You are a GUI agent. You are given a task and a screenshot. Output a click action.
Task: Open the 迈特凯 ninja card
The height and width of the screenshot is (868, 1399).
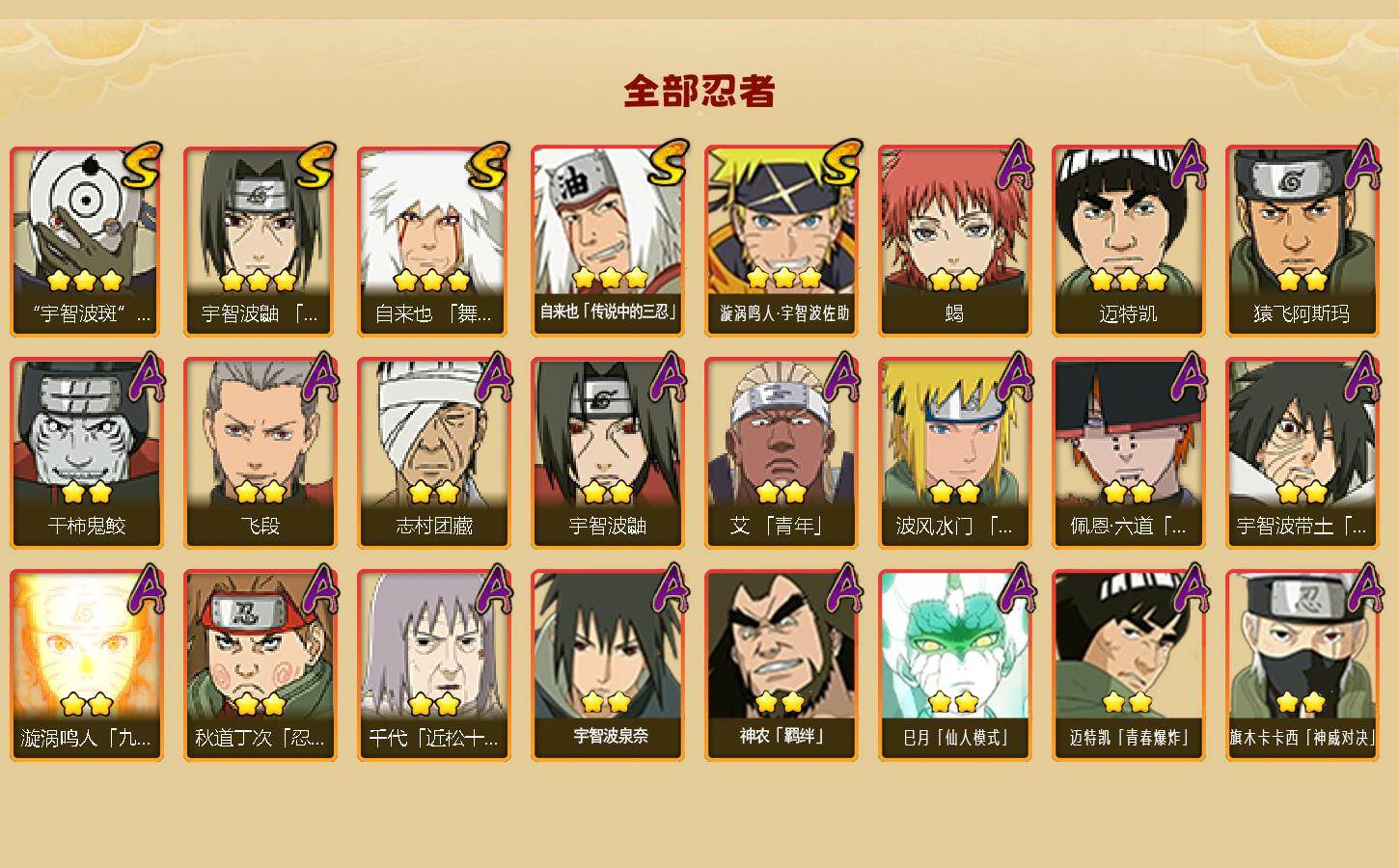(1128, 241)
